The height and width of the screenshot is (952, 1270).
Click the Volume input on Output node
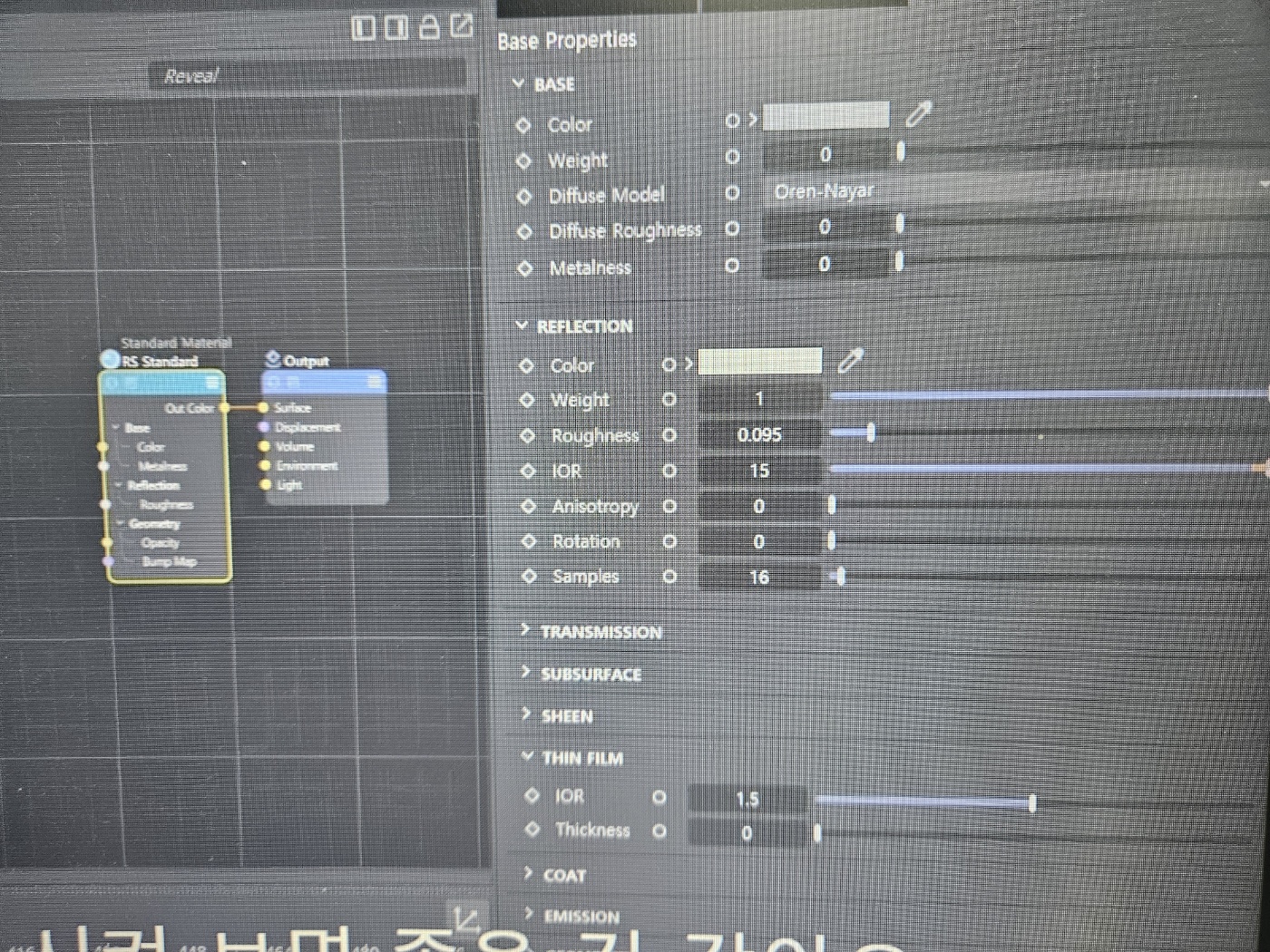point(264,446)
